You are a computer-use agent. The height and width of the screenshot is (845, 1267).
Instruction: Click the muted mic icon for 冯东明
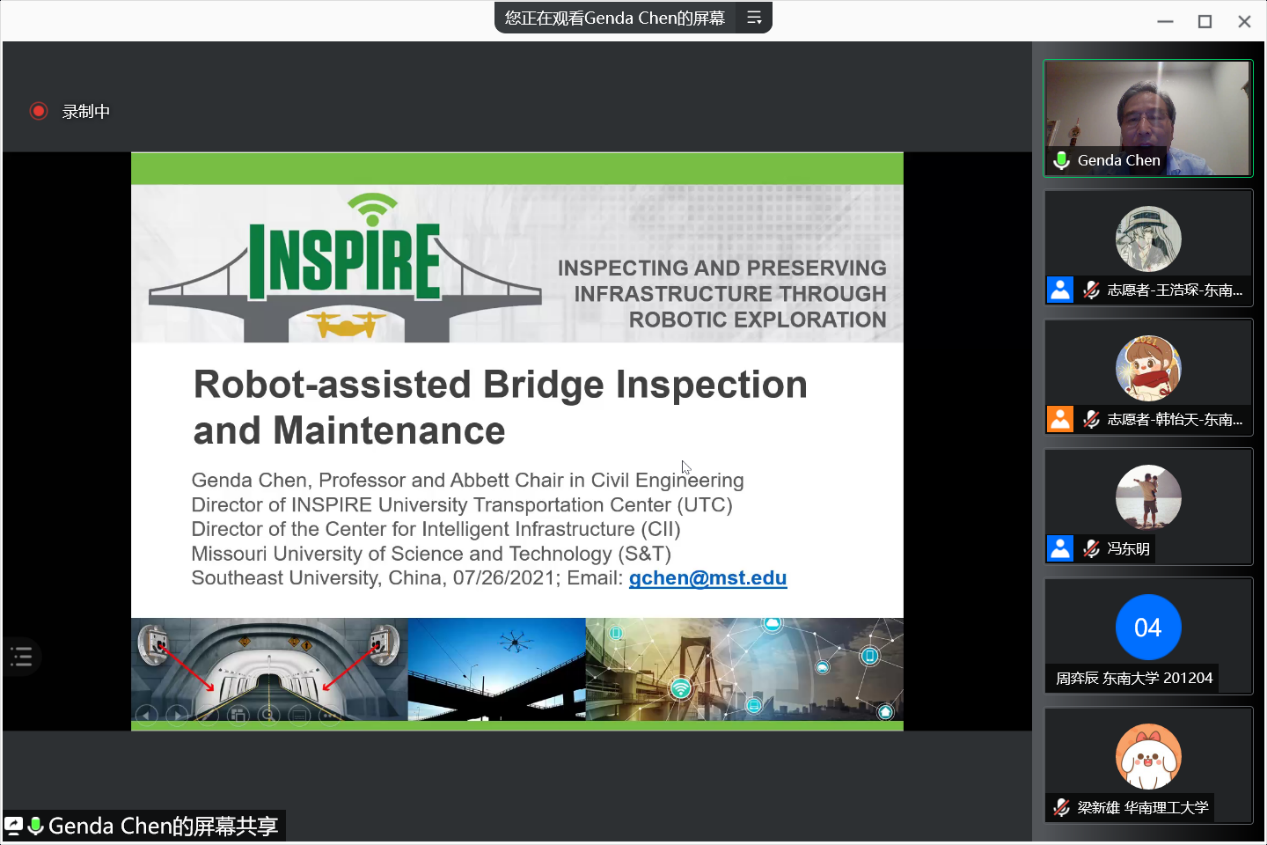click(x=1091, y=548)
